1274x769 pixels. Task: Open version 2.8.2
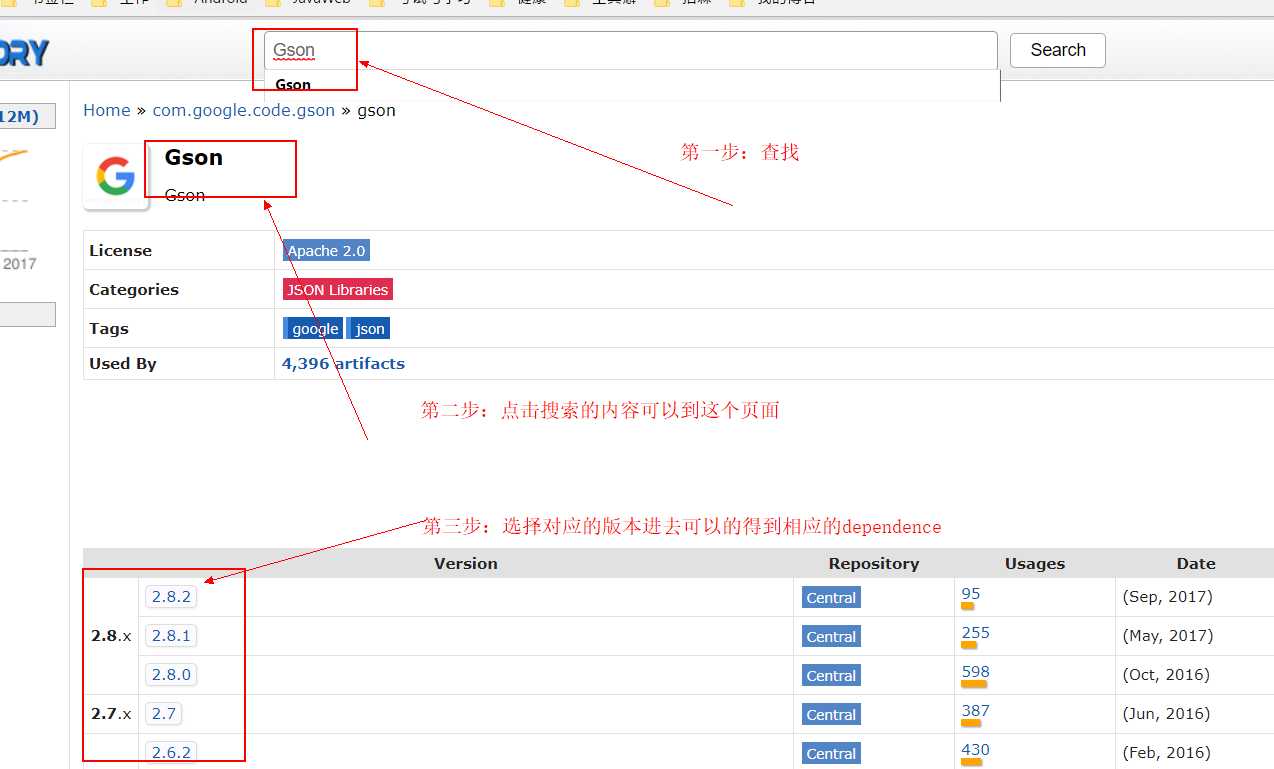(x=171, y=597)
